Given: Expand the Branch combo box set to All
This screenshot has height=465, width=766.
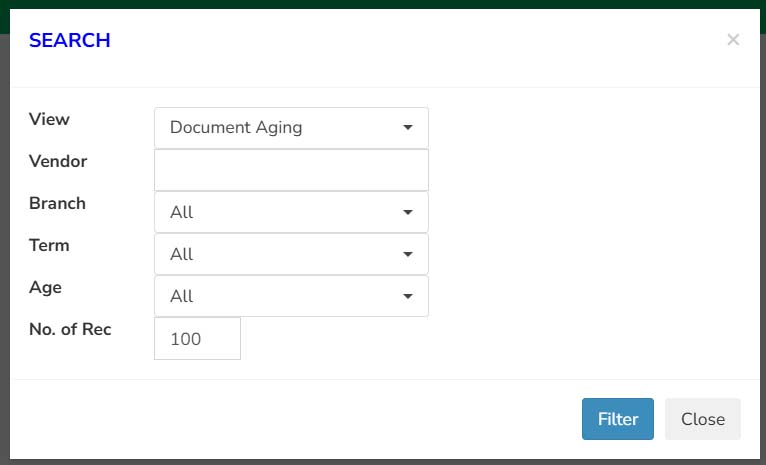Looking at the screenshot, I should click(x=291, y=212).
